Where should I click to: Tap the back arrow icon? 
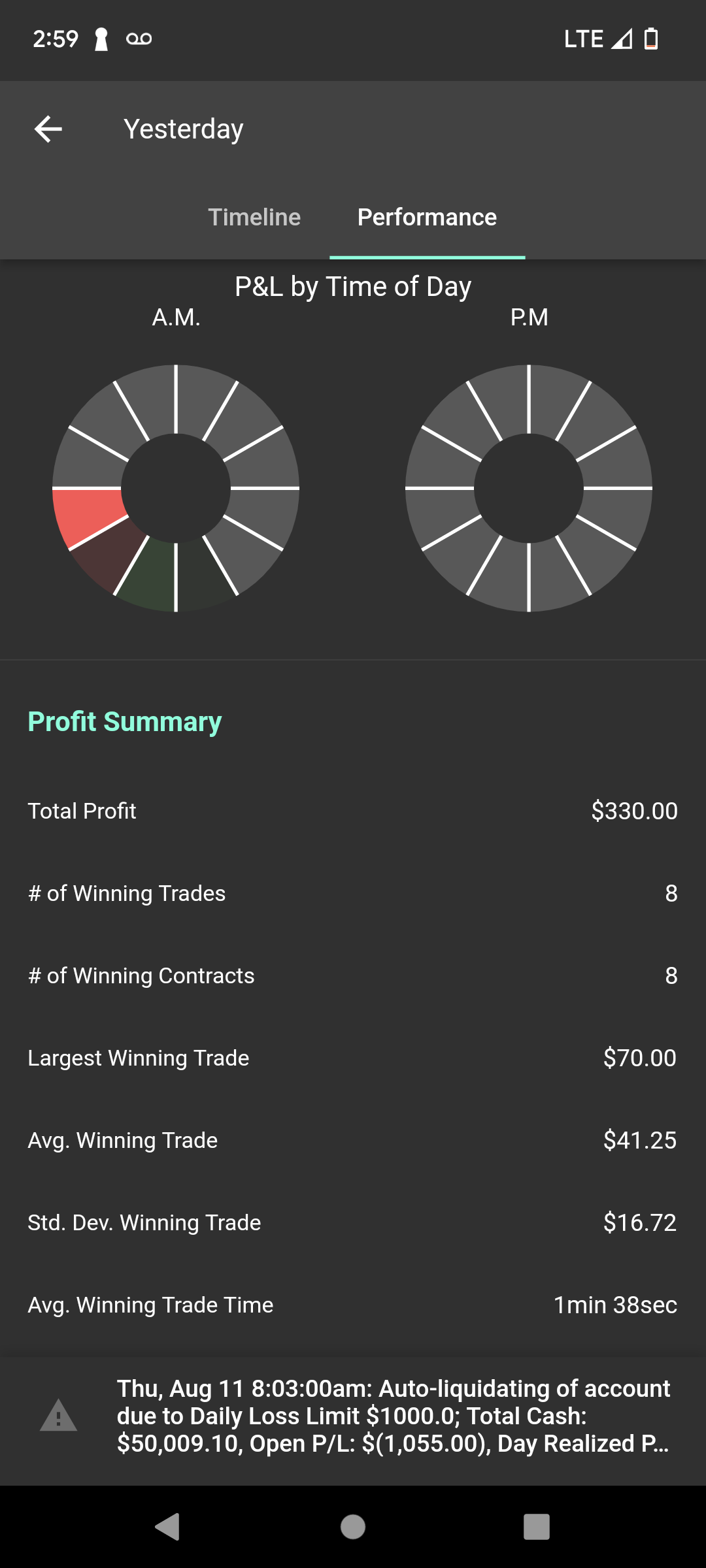[48, 129]
